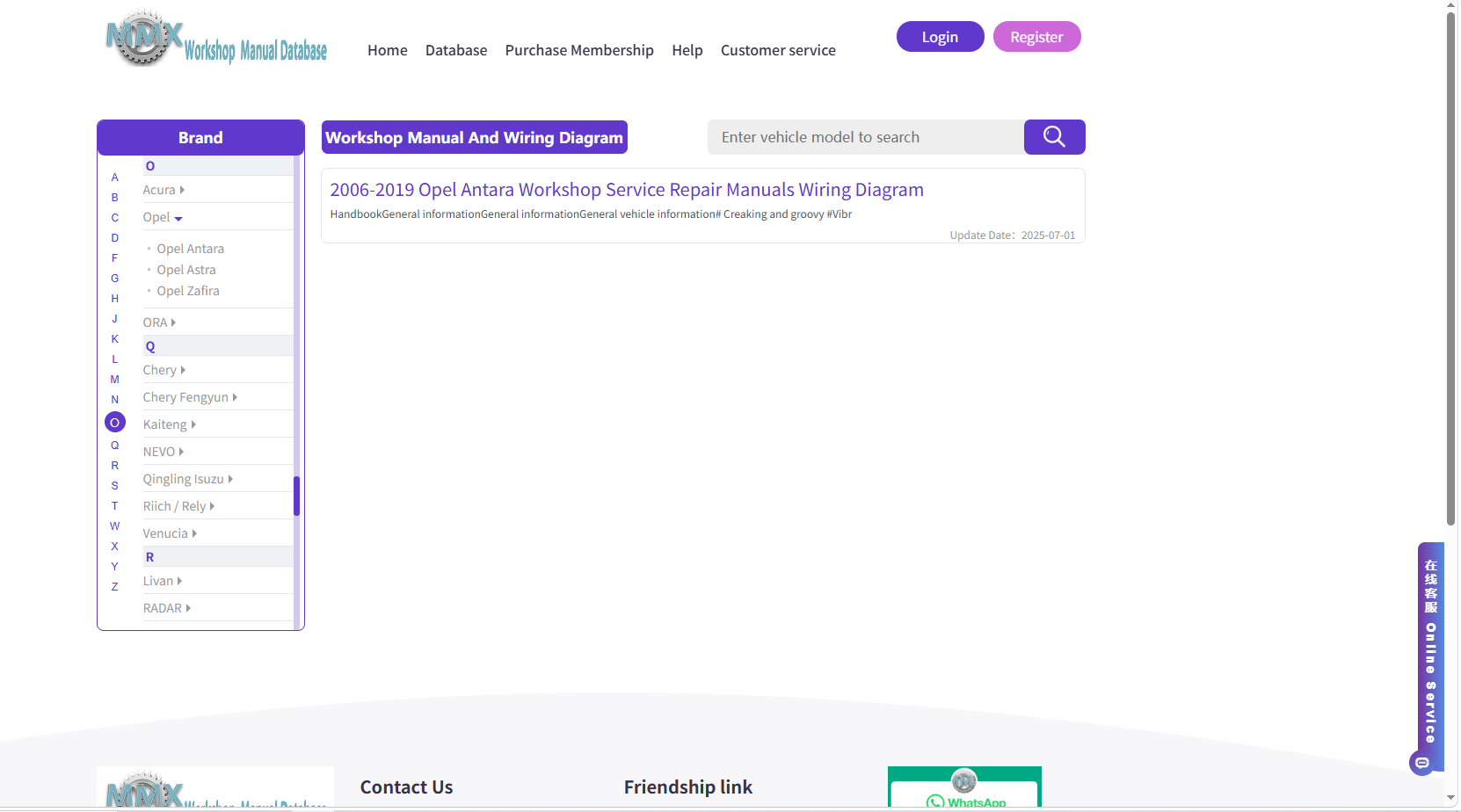Open the Database menu item
1461x812 pixels.
click(x=456, y=50)
